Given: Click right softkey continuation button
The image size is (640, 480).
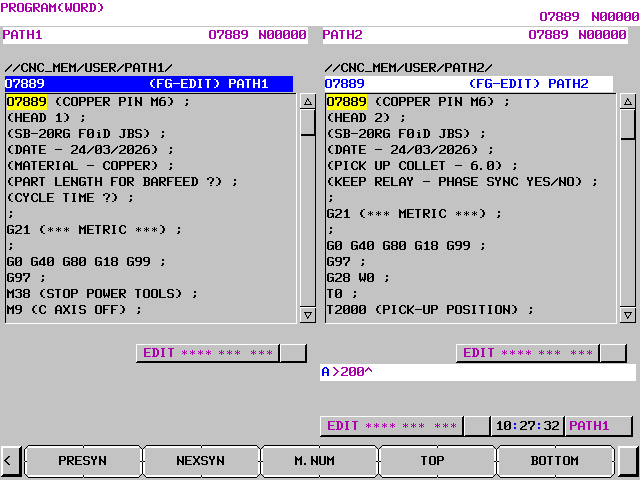Looking at the screenshot, I should click(x=628, y=461).
